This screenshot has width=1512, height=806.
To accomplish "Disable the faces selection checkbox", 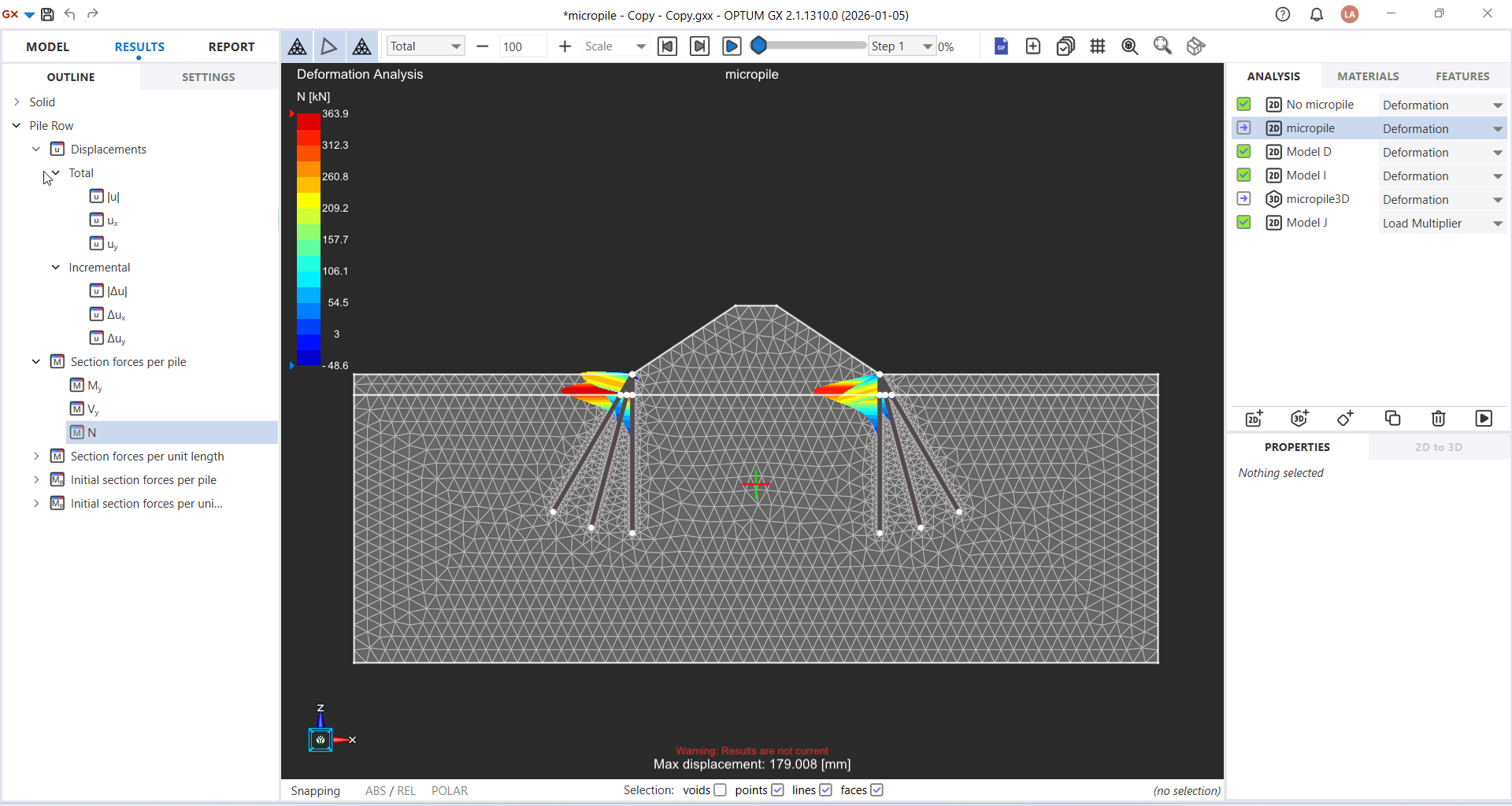I will [x=876, y=790].
